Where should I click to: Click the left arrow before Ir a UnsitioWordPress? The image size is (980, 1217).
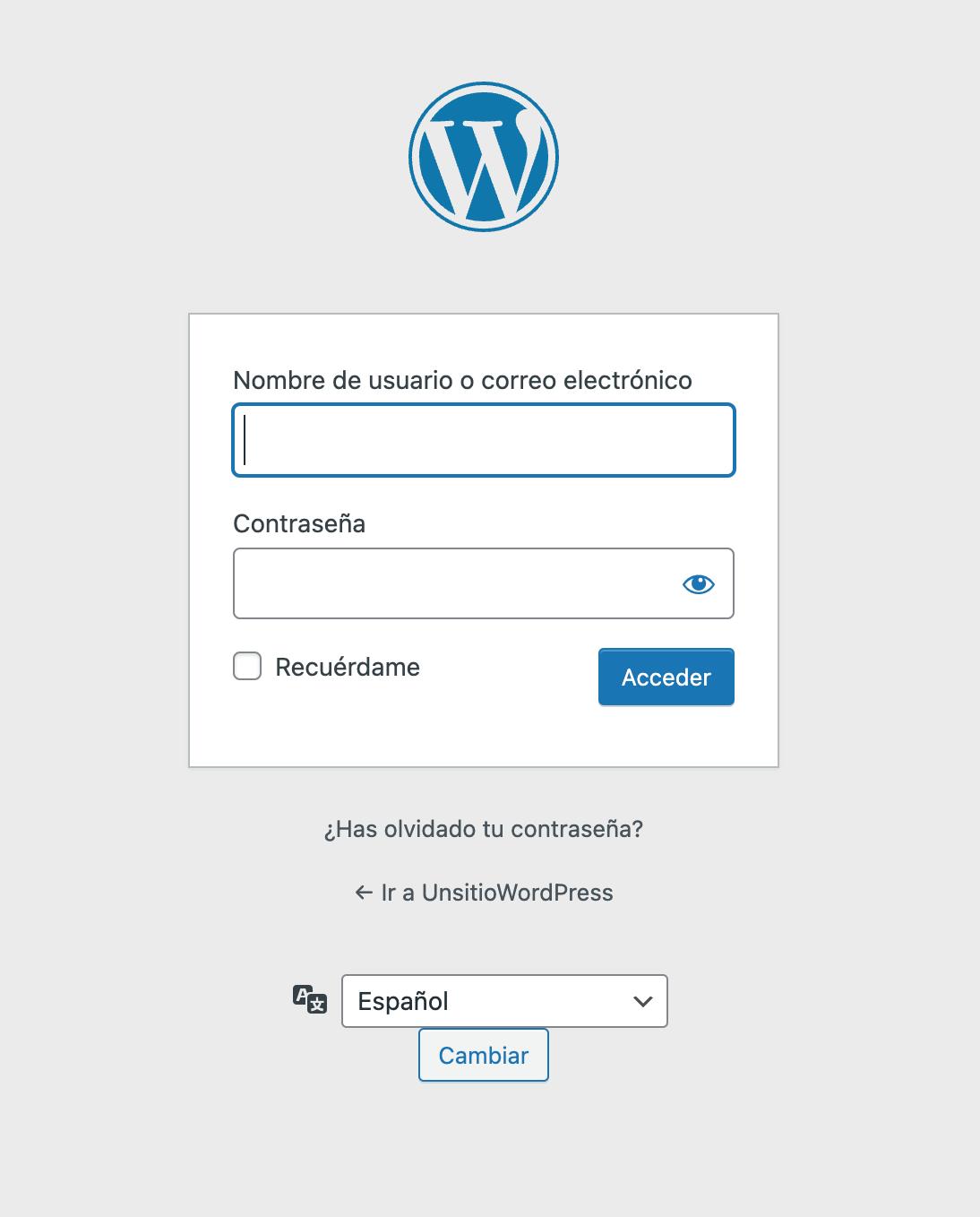[x=364, y=893]
